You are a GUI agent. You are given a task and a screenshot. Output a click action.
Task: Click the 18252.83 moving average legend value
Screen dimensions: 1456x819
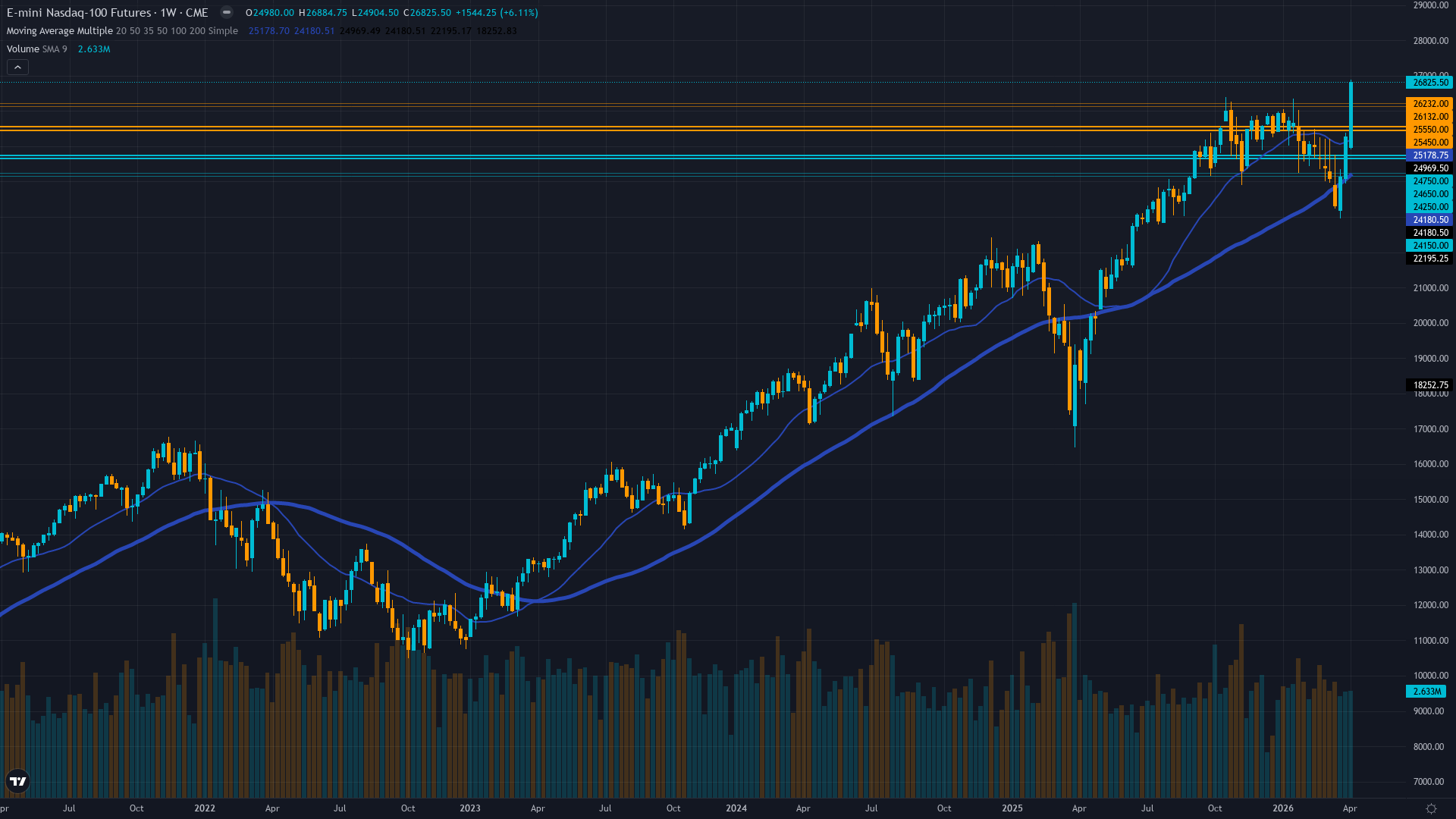(497, 31)
